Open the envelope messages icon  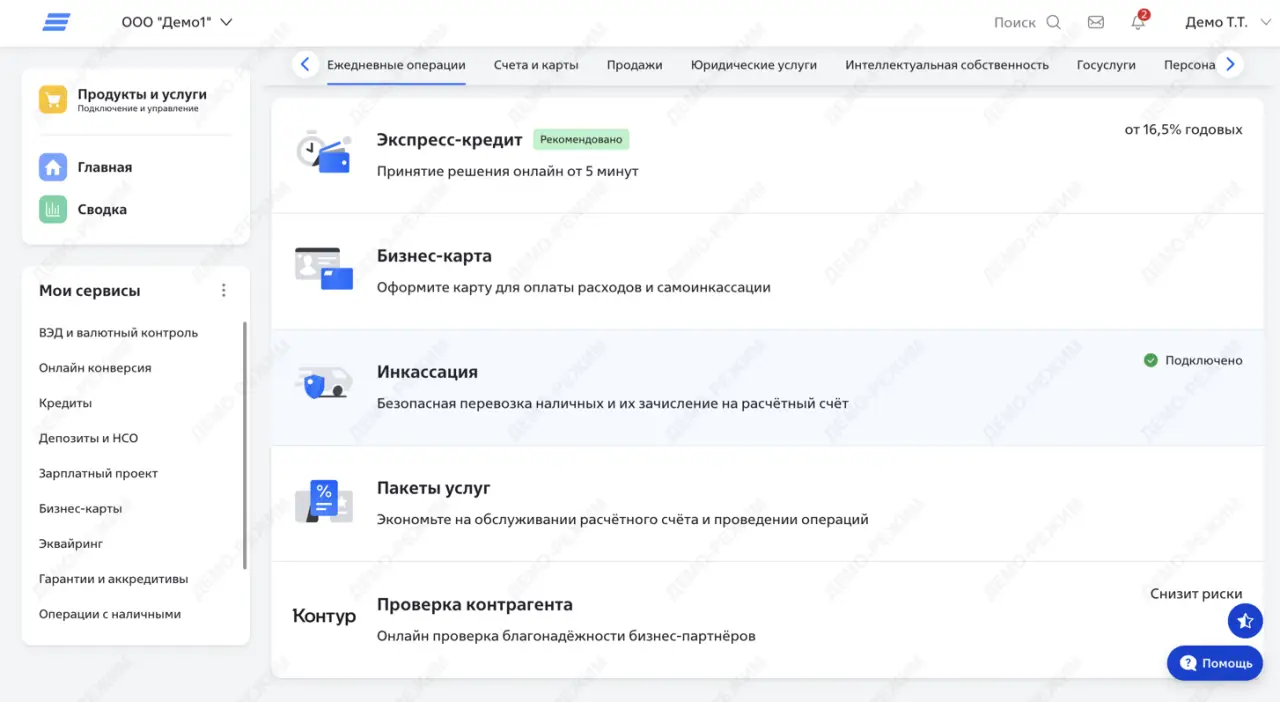[x=1095, y=21]
